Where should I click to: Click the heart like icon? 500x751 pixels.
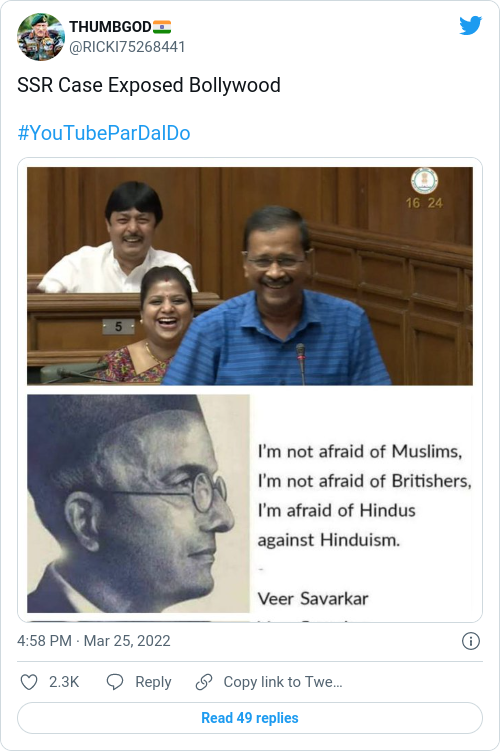tap(29, 682)
